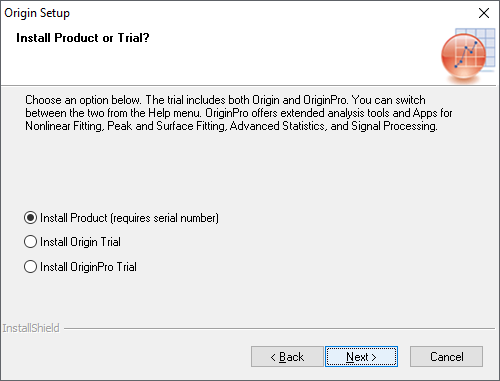Screen dimensions: 500x381
Task: Click the description paragraph starting 'Choose an option'
Action: 239,113
